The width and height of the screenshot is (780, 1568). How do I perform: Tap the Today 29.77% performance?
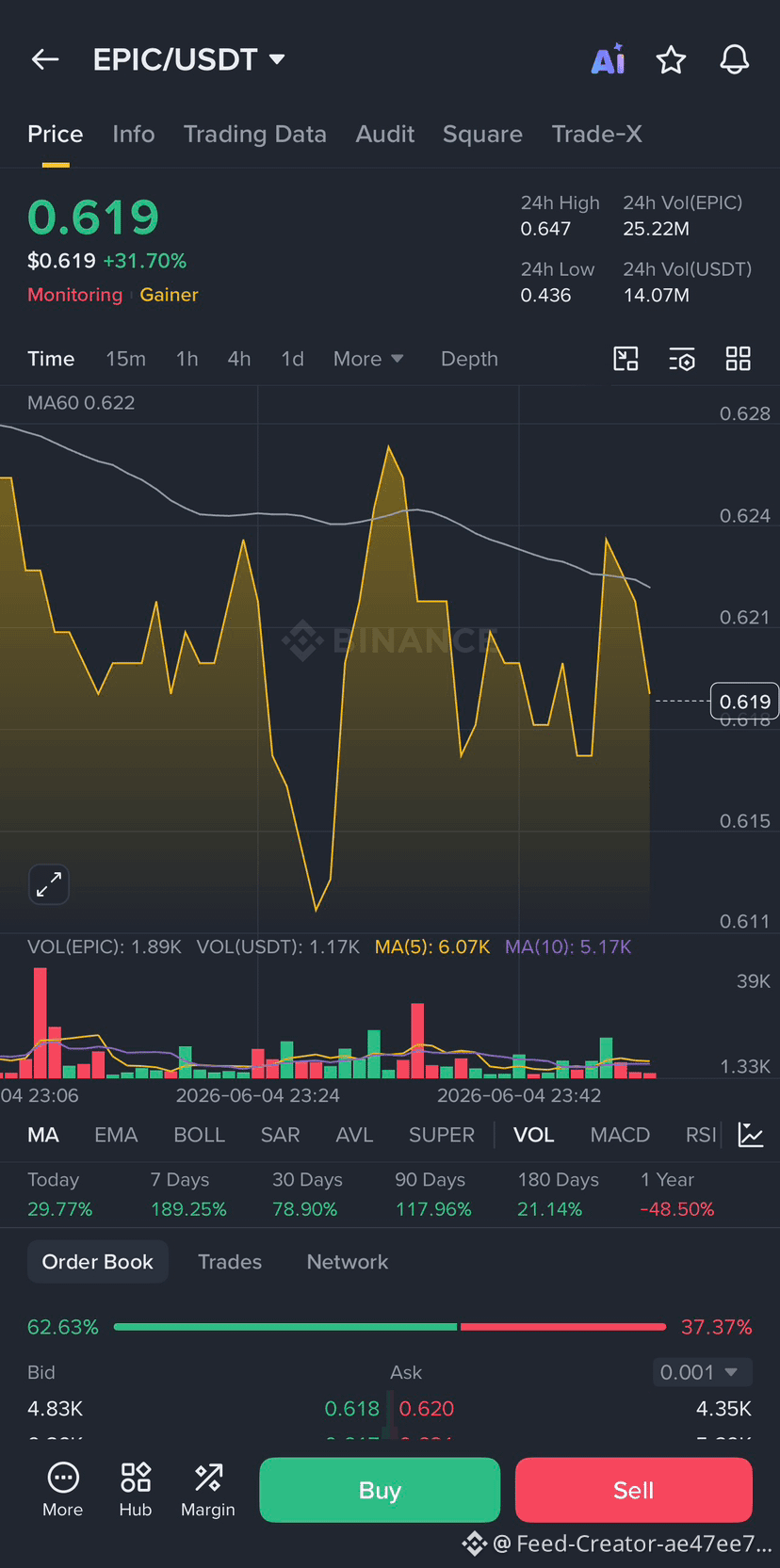(60, 1194)
